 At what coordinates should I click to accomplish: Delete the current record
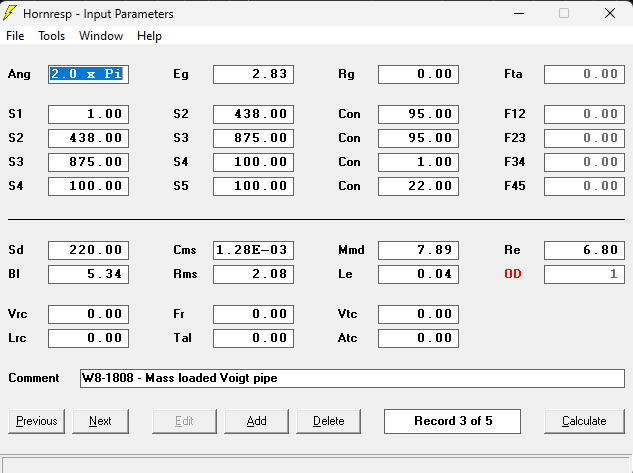click(x=329, y=421)
